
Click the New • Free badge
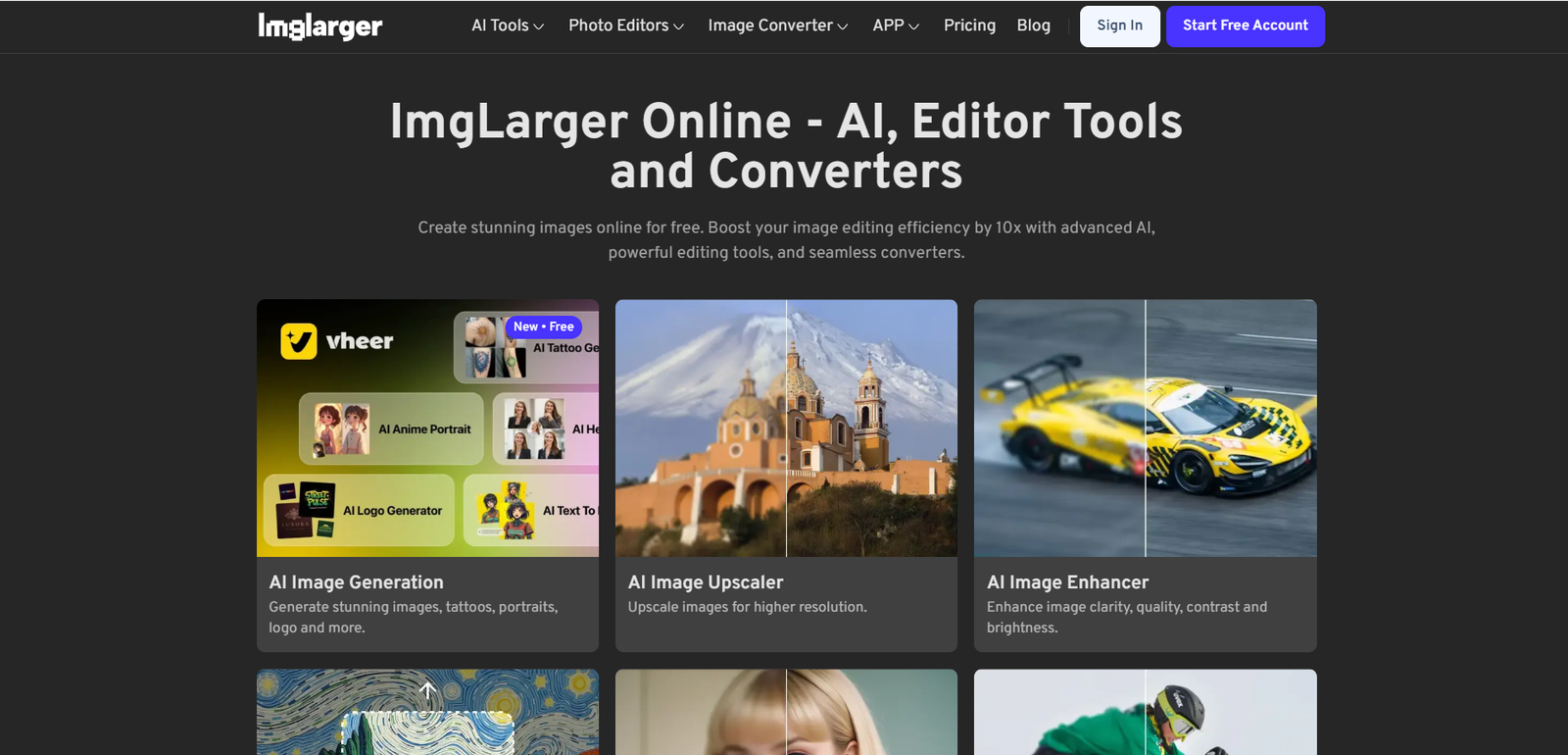tap(543, 327)
